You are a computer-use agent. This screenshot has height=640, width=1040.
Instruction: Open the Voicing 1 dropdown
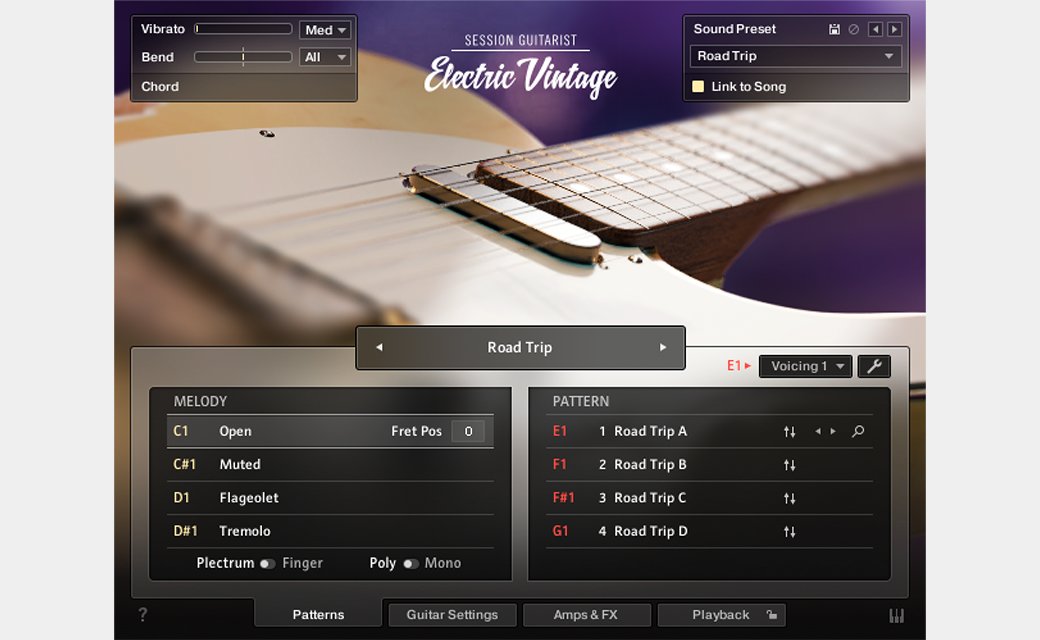click(x=805, y=366)
